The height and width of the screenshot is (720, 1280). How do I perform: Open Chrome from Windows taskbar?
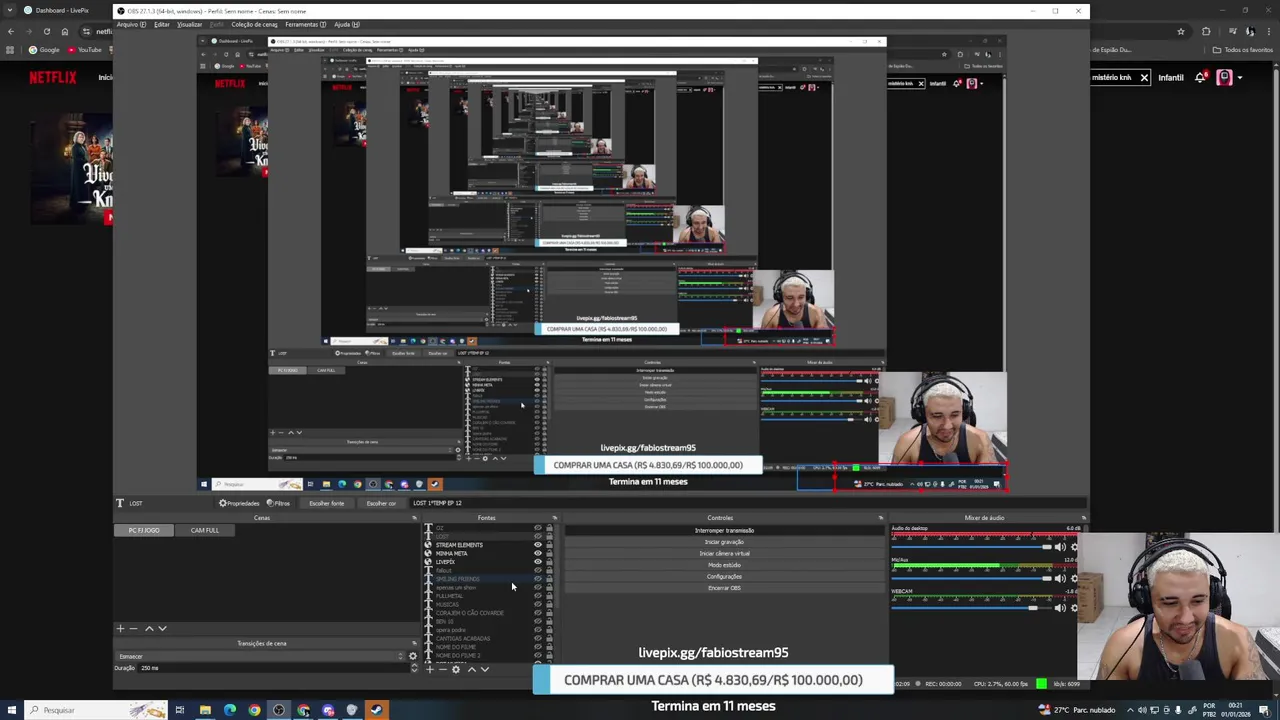(x=254, y=710)
